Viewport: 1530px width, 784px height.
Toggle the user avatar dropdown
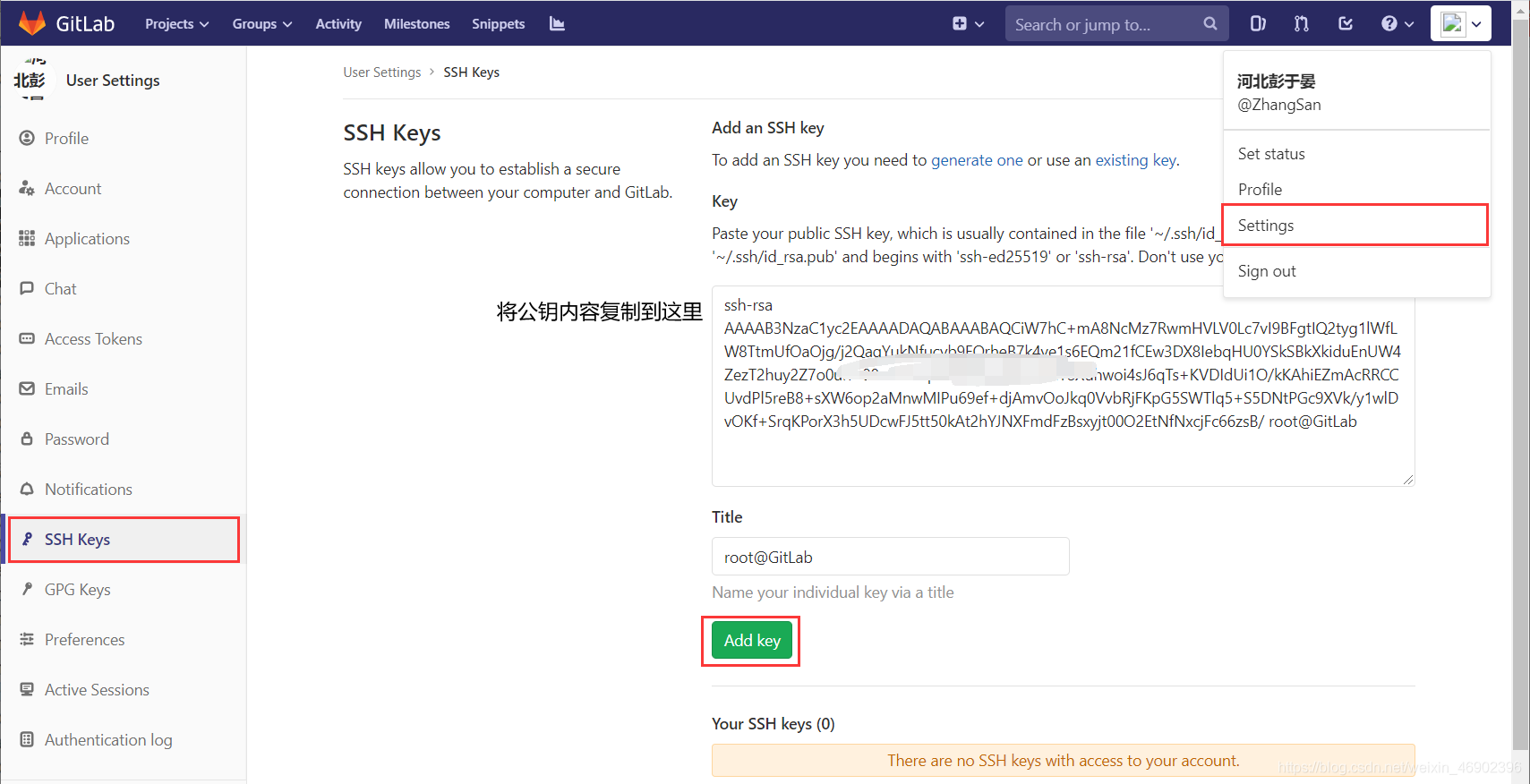1461,23
